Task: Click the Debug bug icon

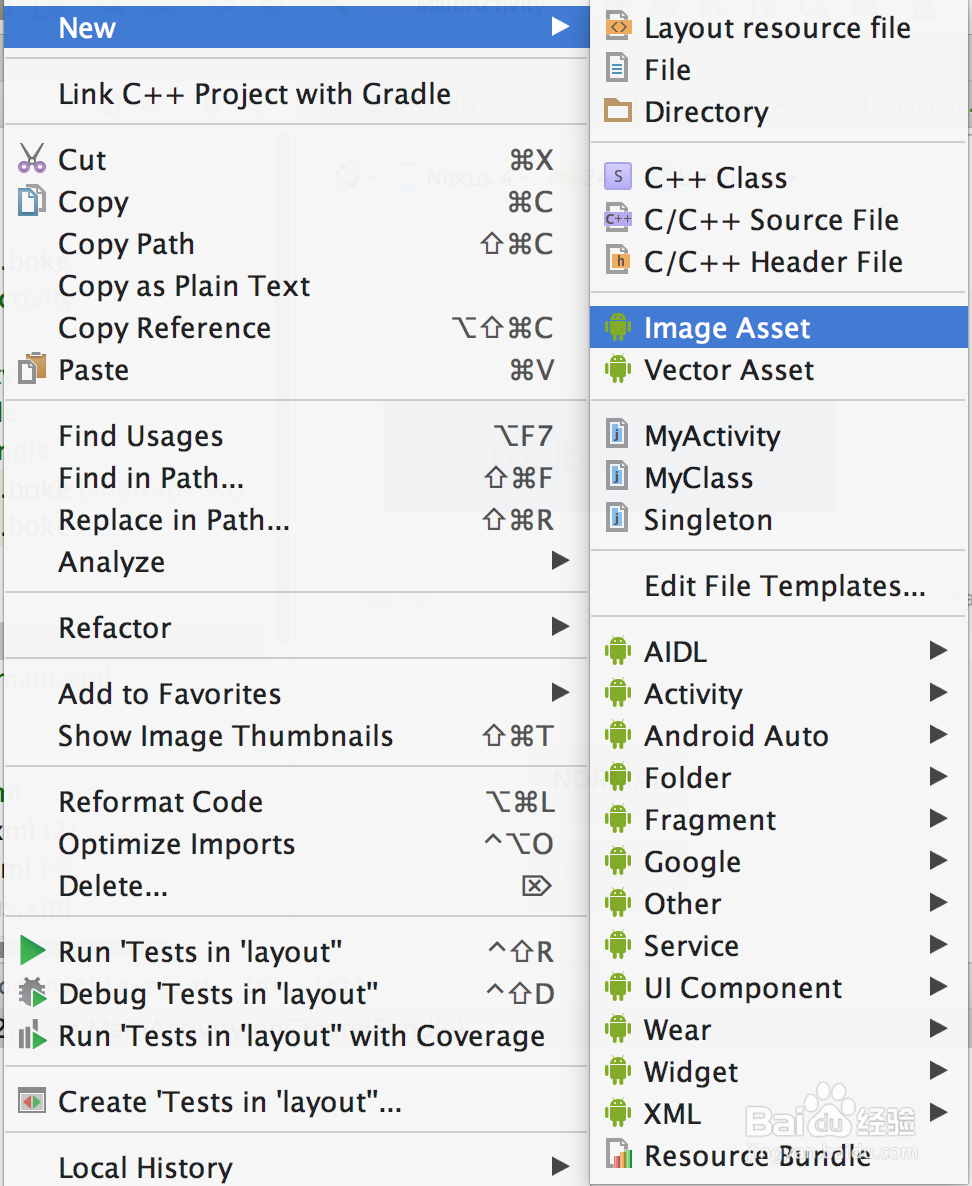Action: [32, 992]
